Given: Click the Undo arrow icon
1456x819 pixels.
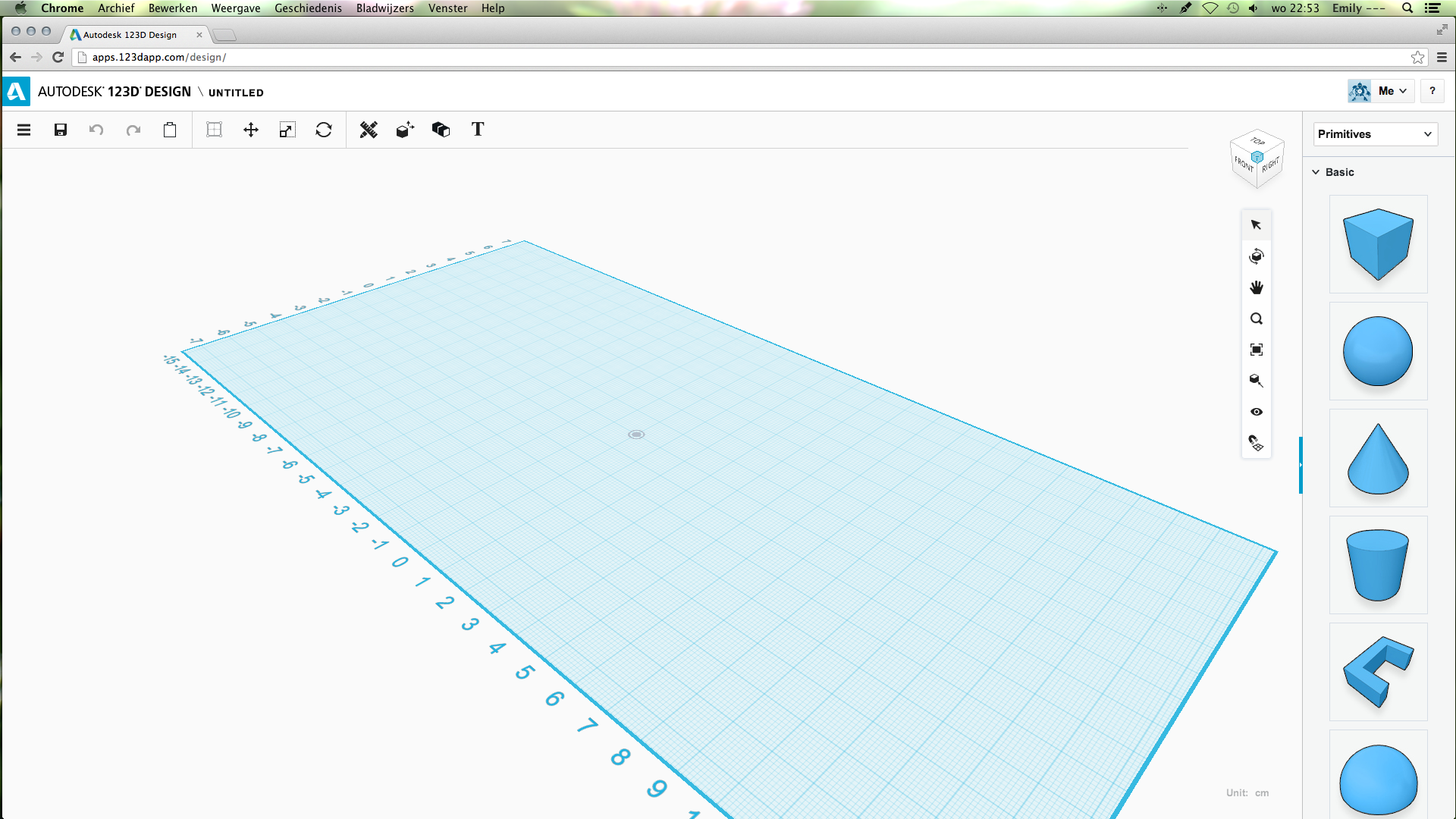Looking at the screenshot, I should click(x=96, y=130).
